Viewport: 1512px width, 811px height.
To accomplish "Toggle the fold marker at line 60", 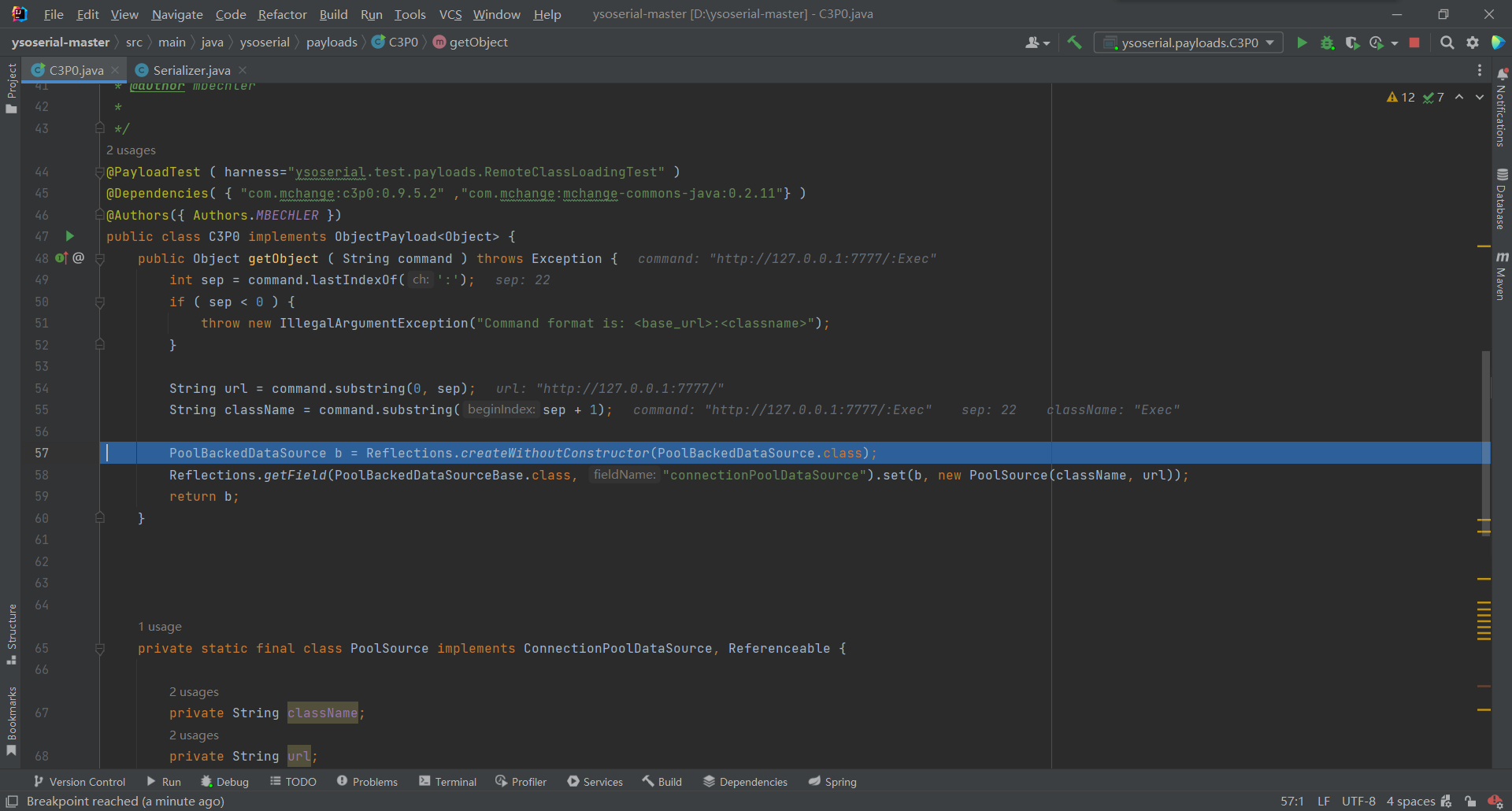I will click(100, 517).
